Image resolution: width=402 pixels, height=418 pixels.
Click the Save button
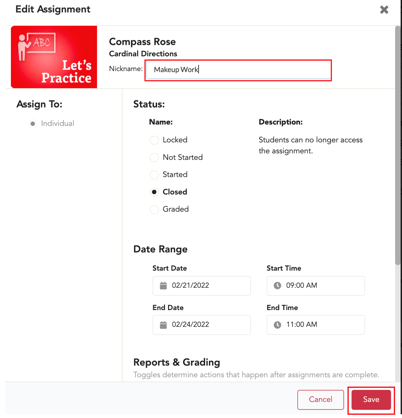click(x=371, y=400)
